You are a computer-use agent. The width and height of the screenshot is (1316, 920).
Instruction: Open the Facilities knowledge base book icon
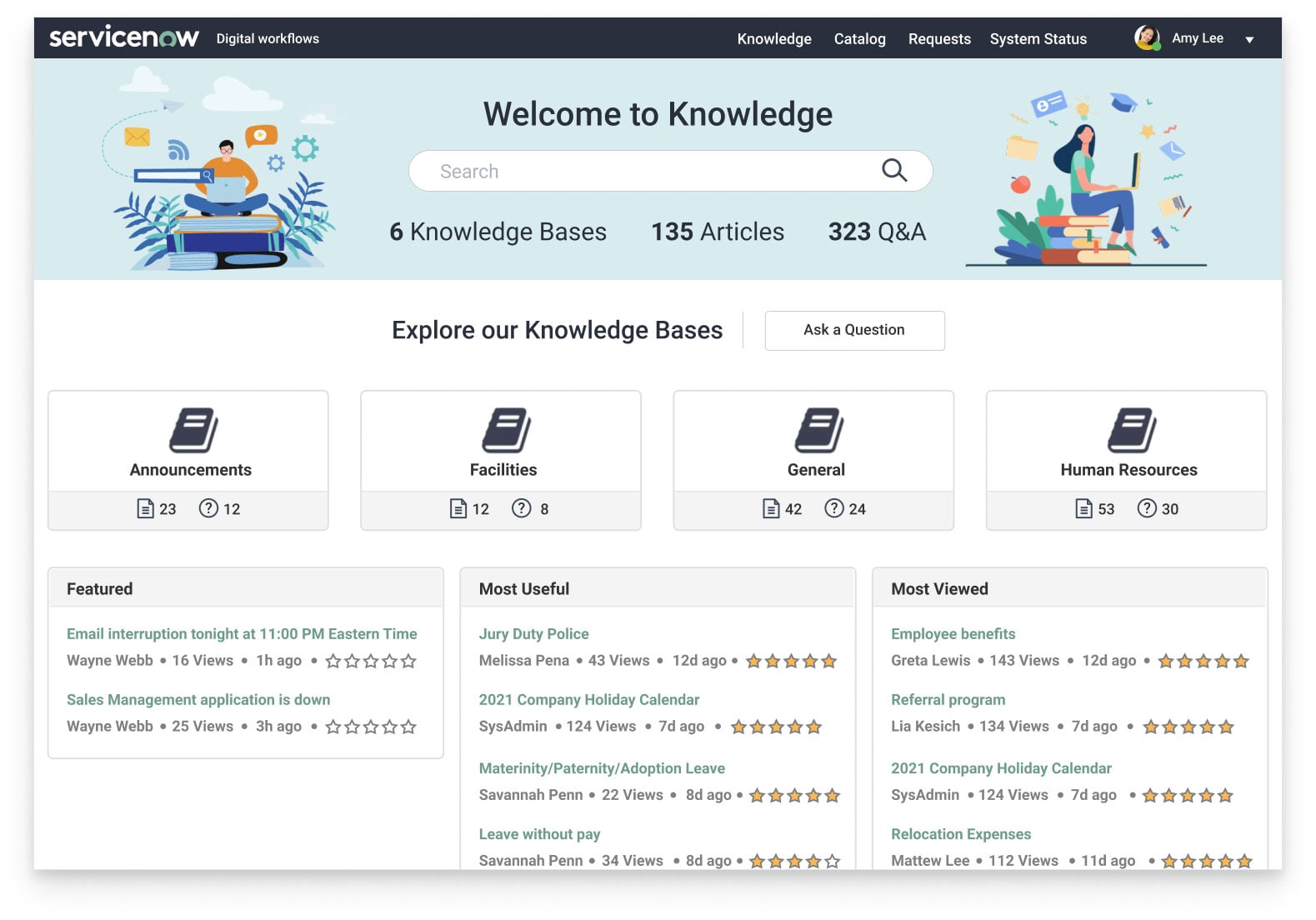[x=506, y=430]
